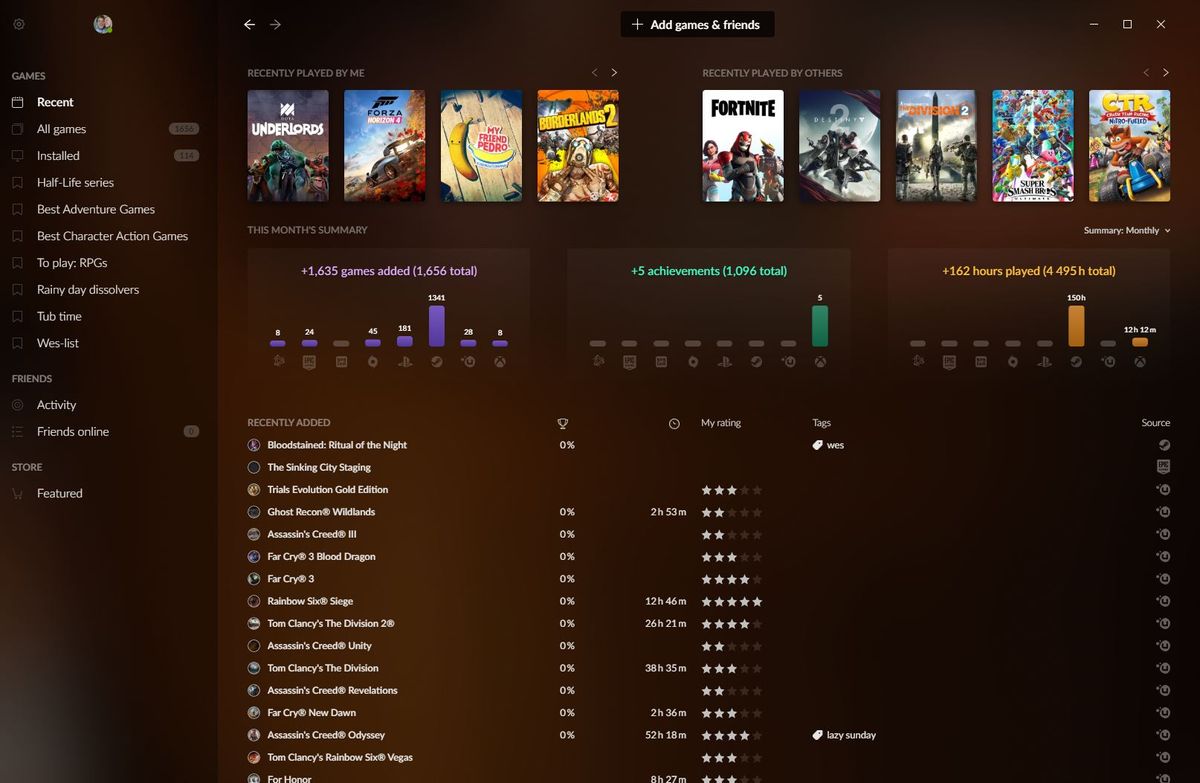Click the Add games & friends button
1200x783 pixels.
(697, 23)
